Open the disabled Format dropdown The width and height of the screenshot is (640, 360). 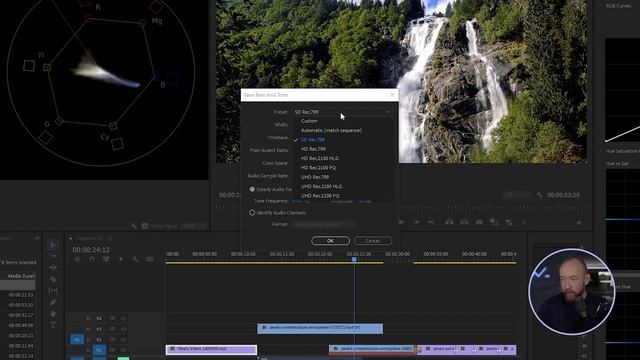pos(323,224)
